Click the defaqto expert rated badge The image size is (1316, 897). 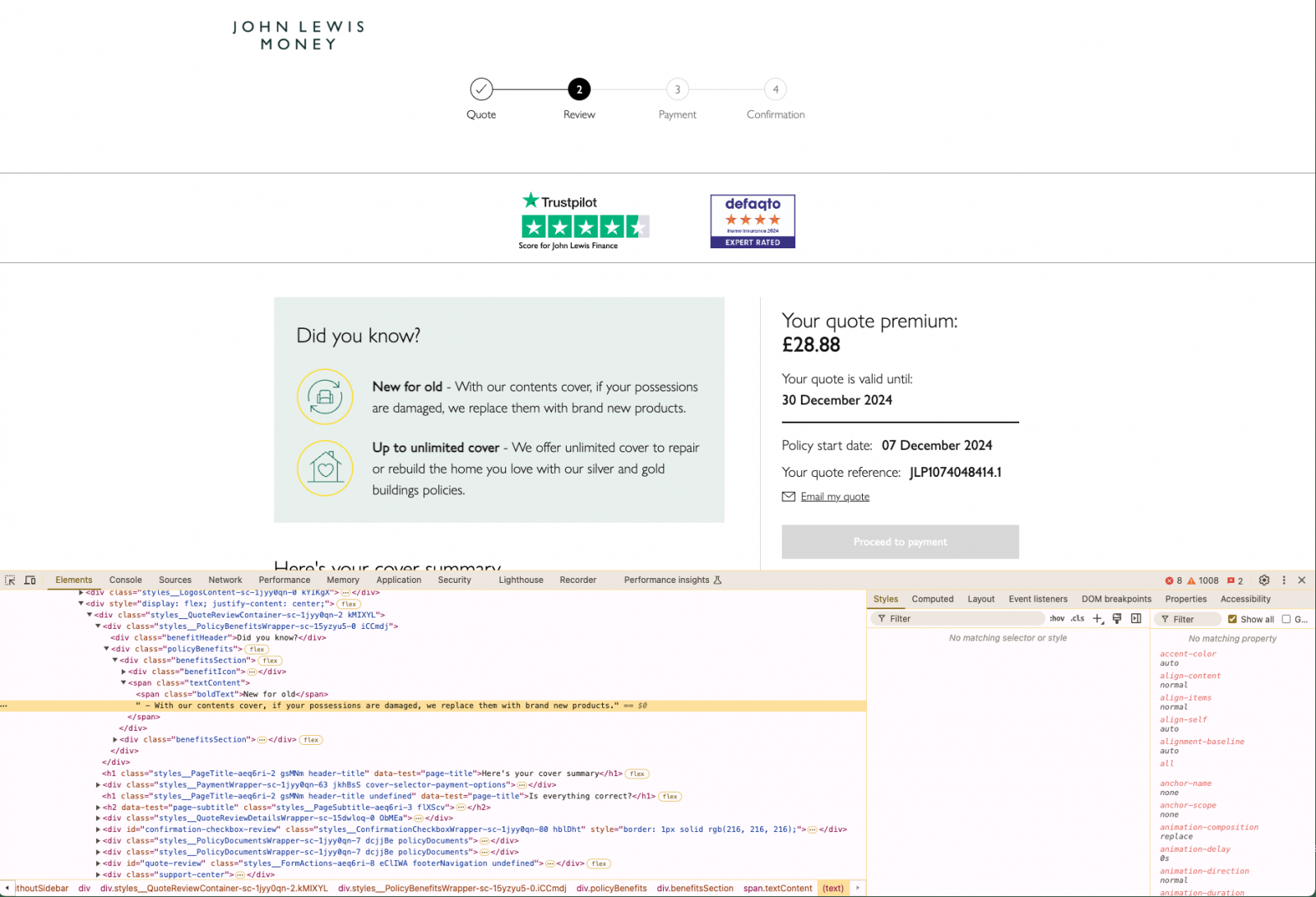pos(753,221)
